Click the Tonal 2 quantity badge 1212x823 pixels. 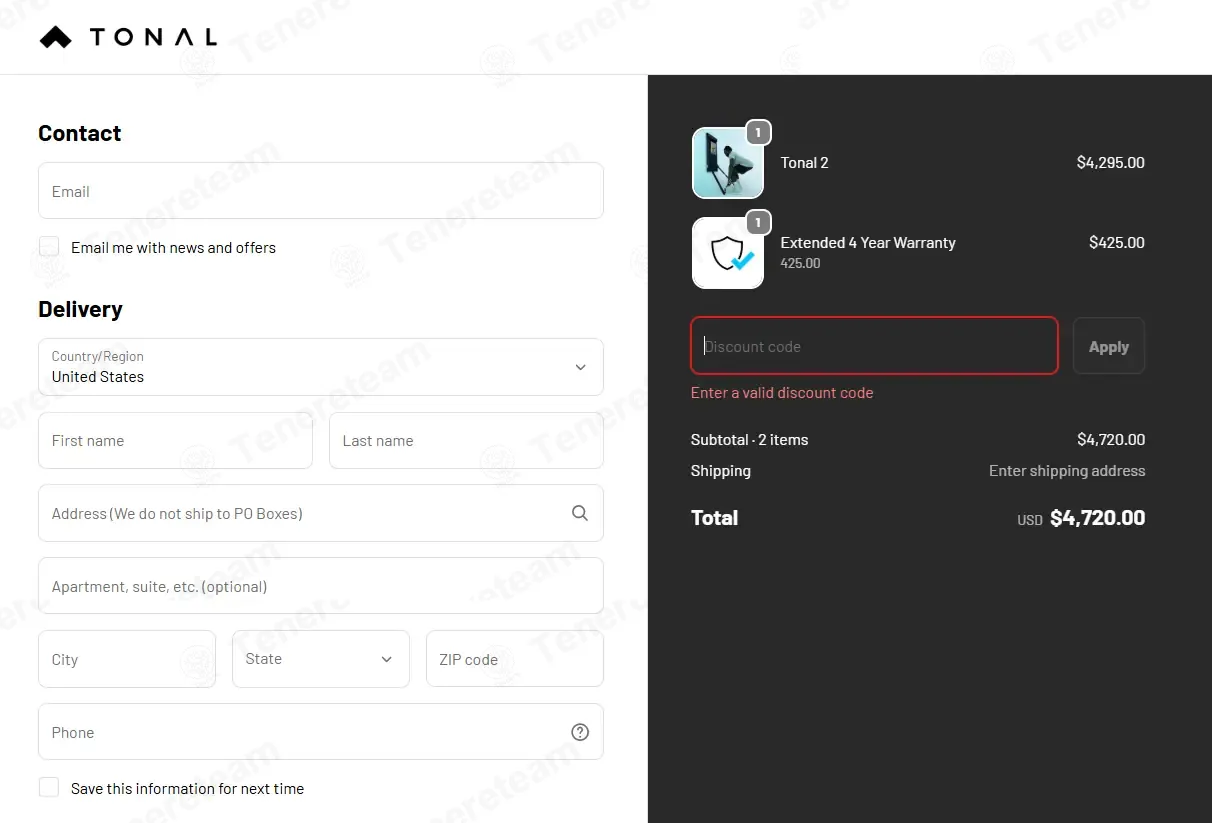(x=758, y=132)
